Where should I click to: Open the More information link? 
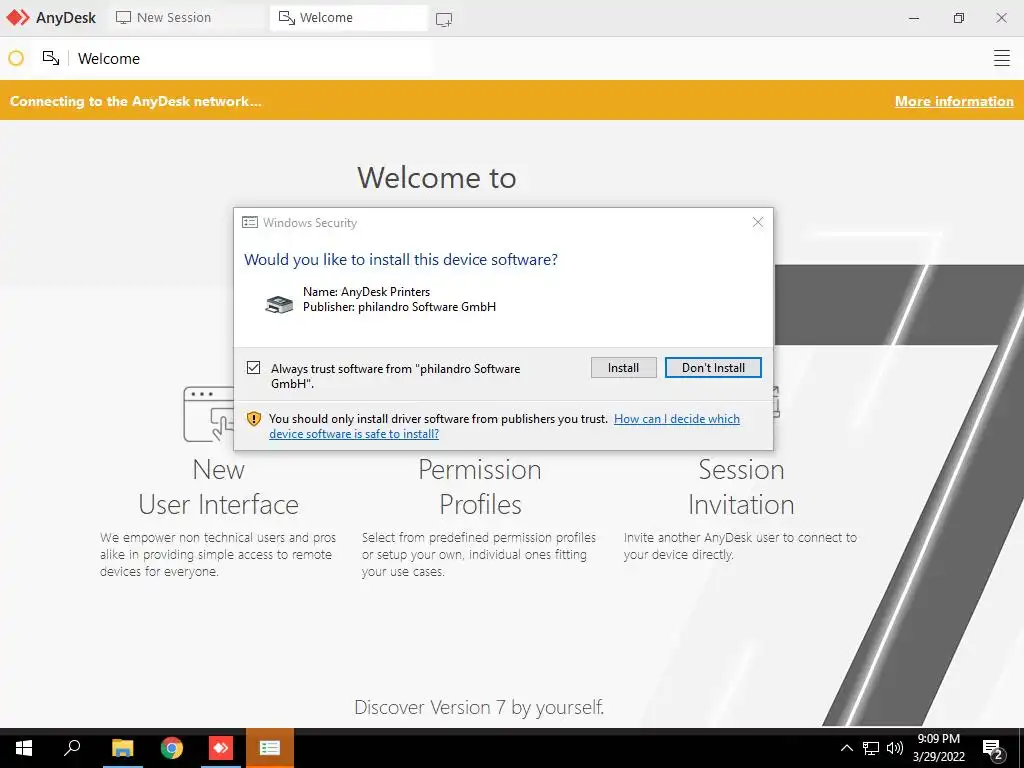(954, 101)
